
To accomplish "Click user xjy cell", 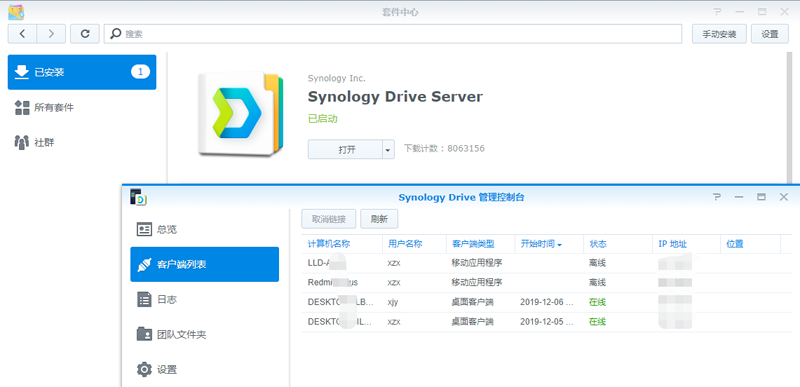I will click(392, 302).
